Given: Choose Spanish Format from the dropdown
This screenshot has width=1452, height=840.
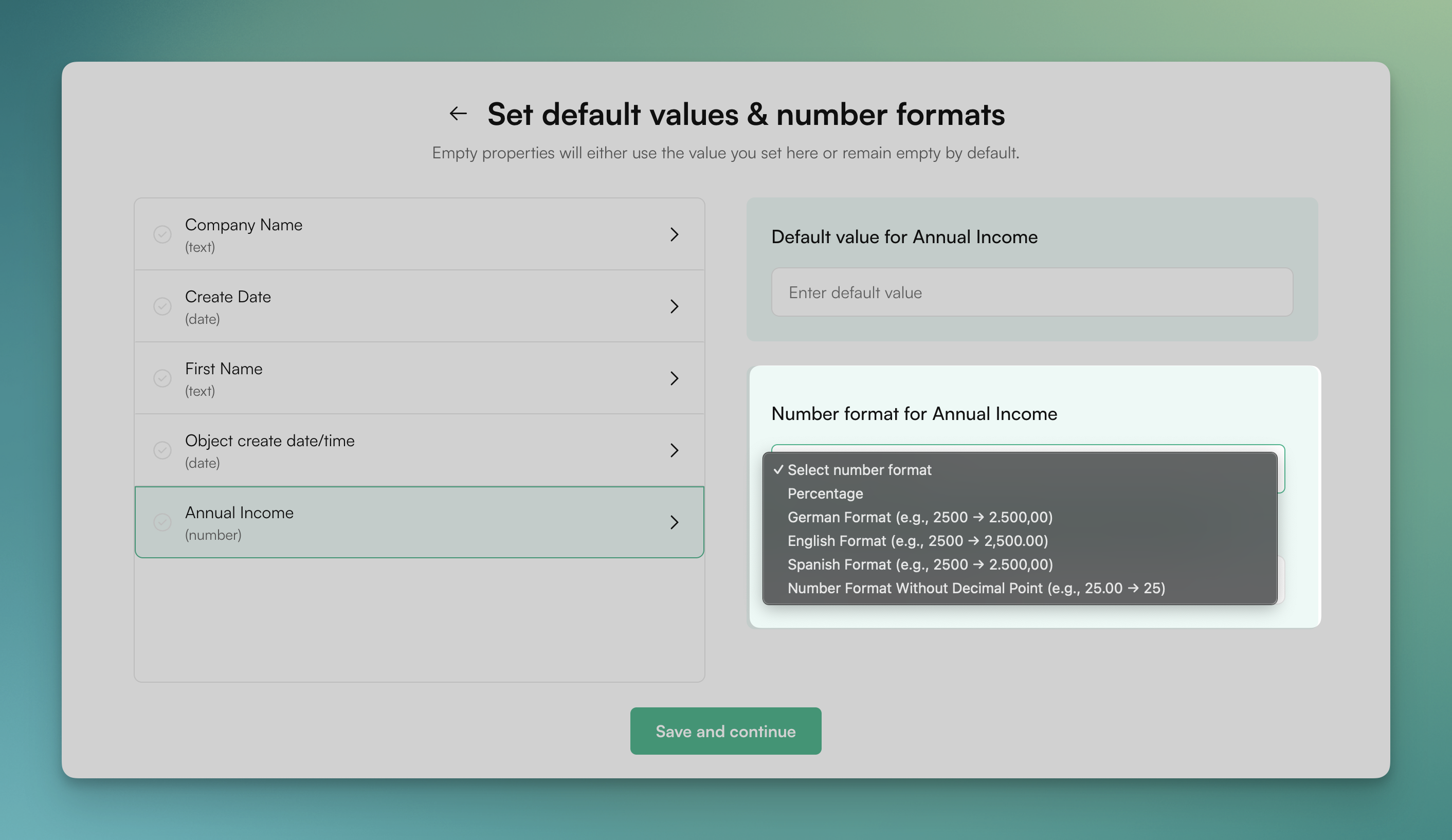Looking at the screenshot, I should [920, 564].
